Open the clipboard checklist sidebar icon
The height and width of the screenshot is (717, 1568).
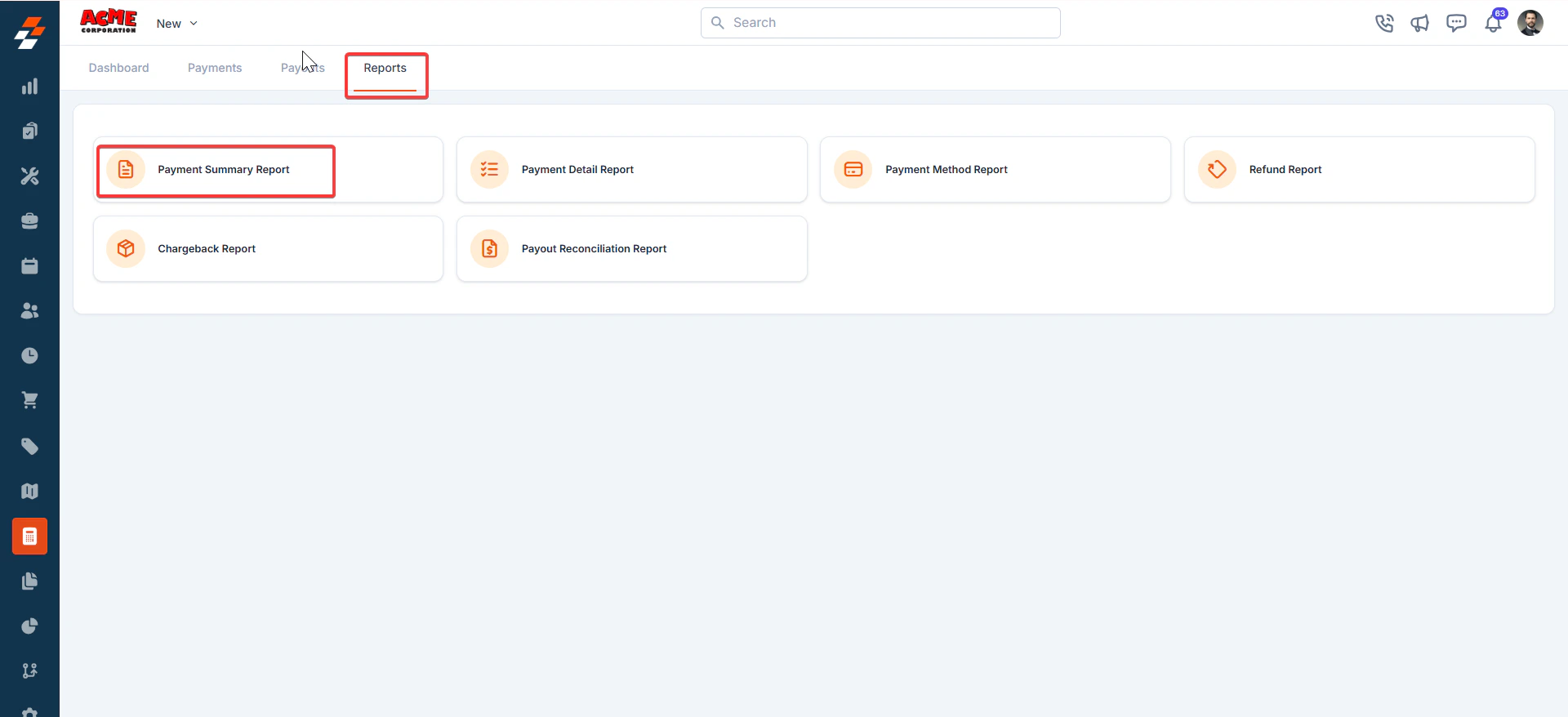click(x=29, y=131)
